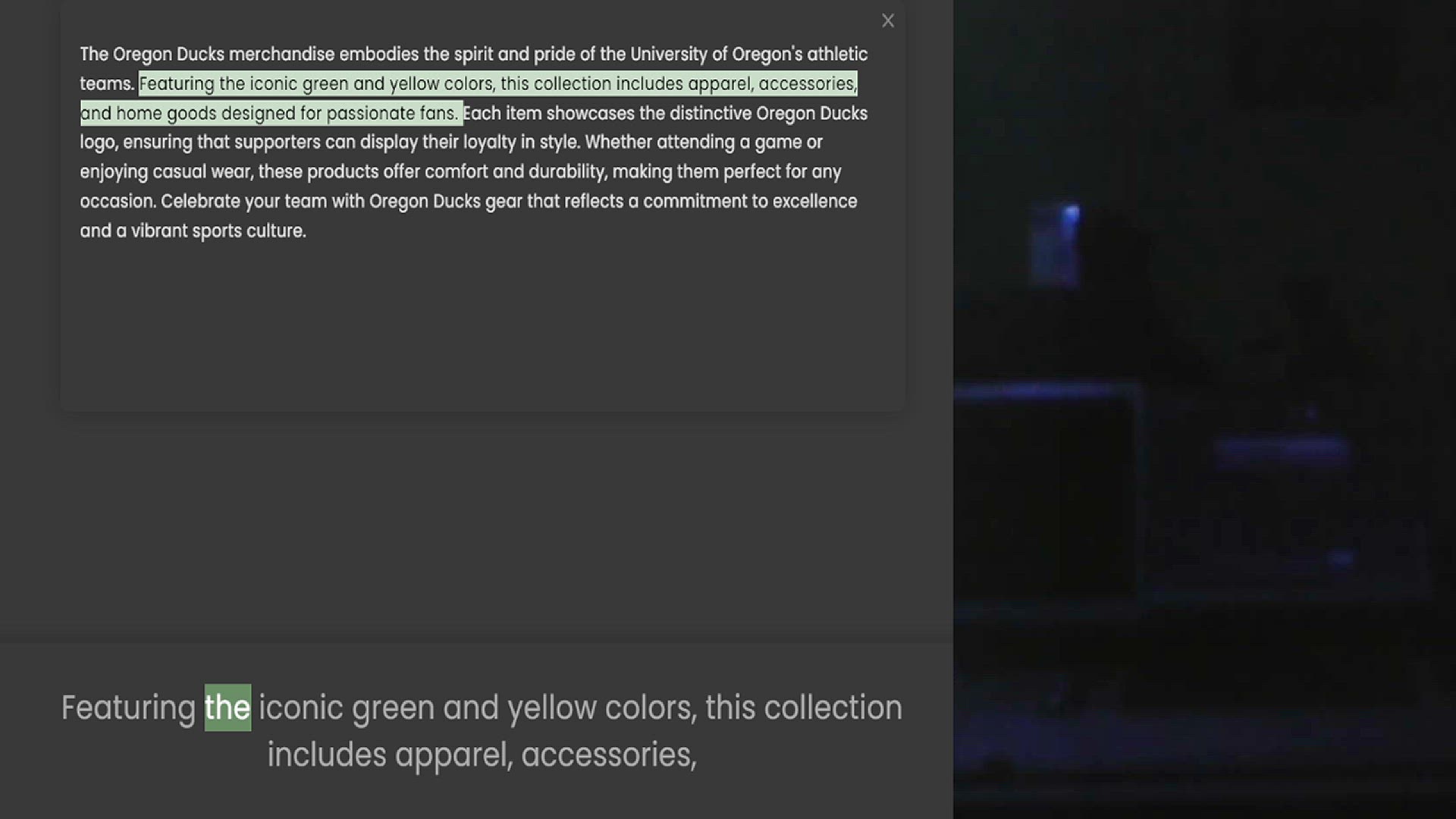The image size is (1456, 819).
Task: Click the blue light in the video
Action: pos(1070,215)
